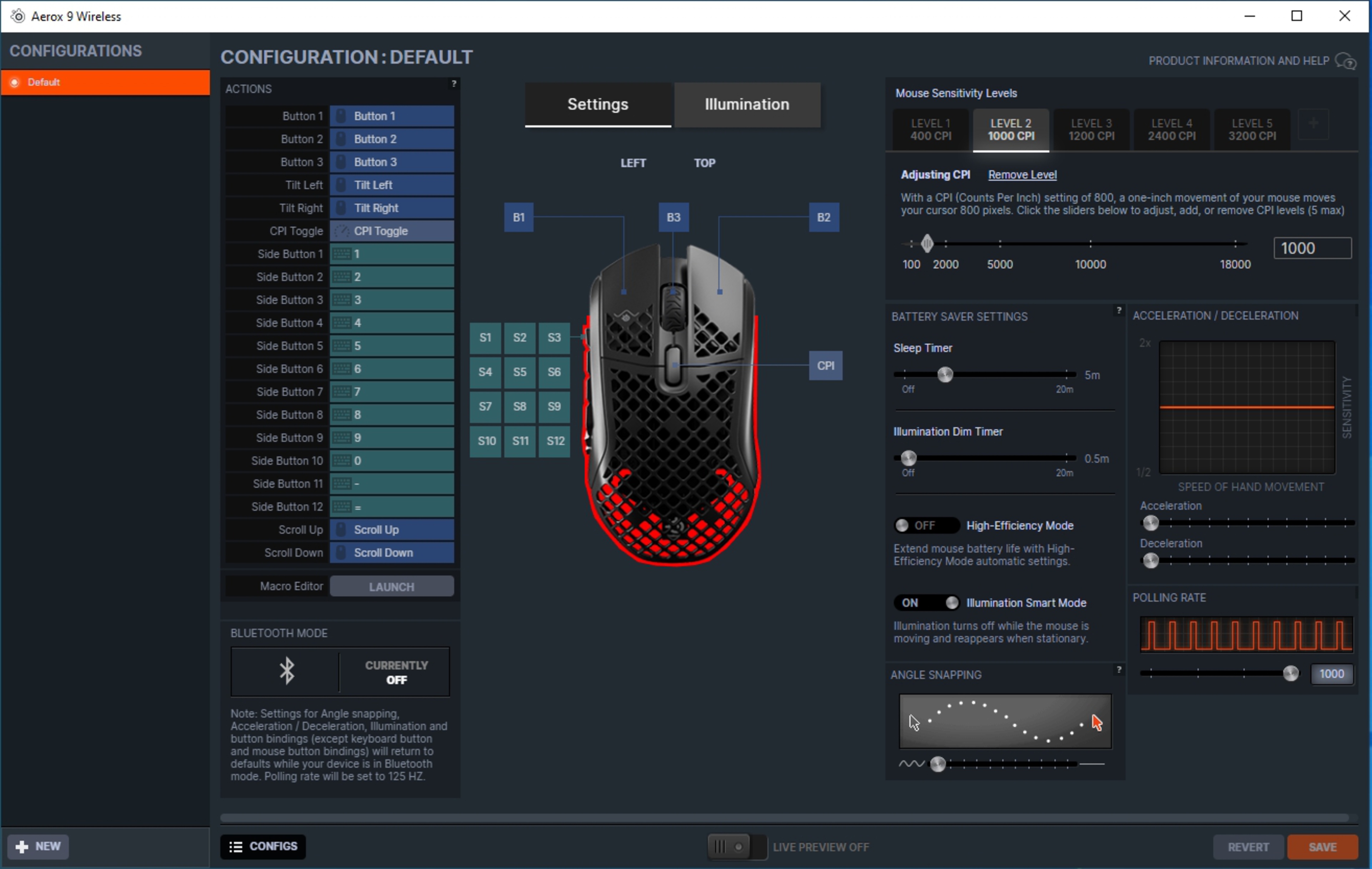This screenshot has height=869, width=1372.
Task: Select the CPI button marker
Action: (x=826, y=365)
